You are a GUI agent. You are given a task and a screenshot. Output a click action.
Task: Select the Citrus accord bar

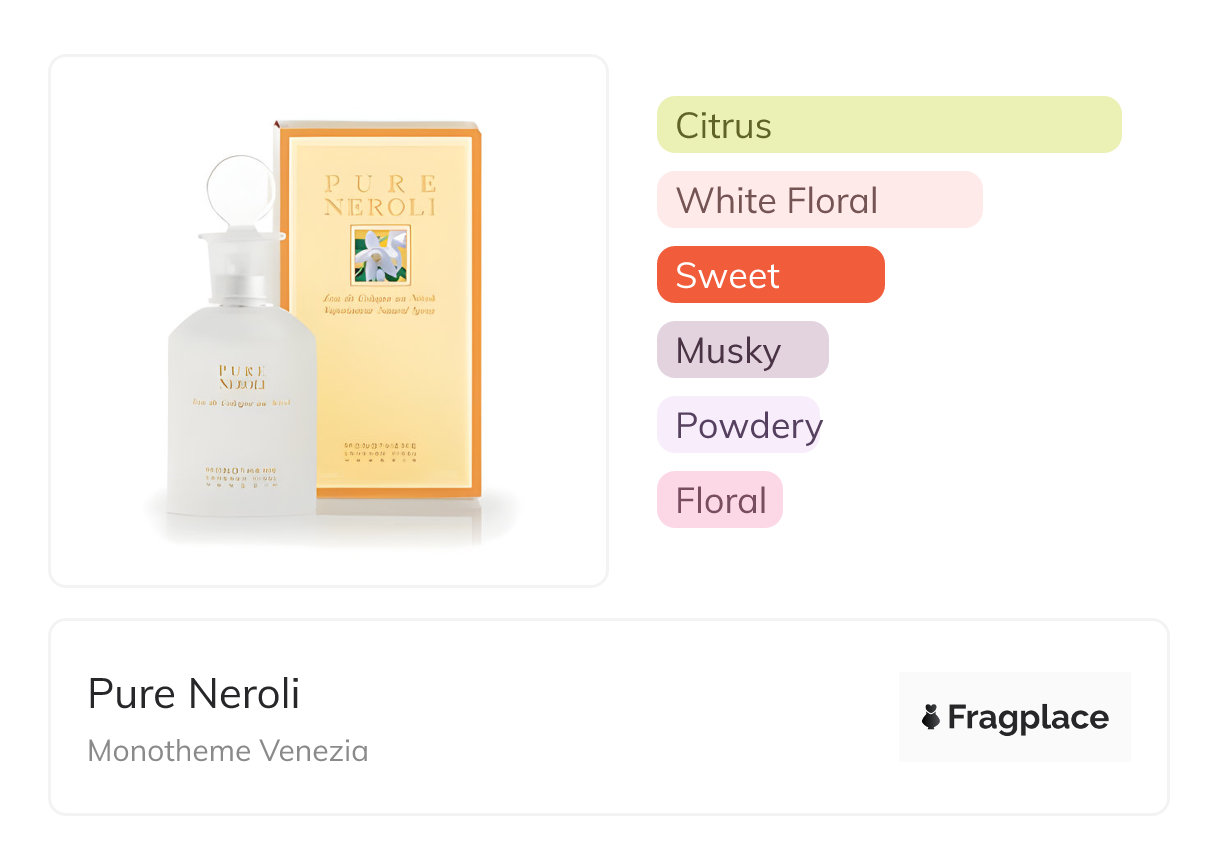[x=888, y=125]
